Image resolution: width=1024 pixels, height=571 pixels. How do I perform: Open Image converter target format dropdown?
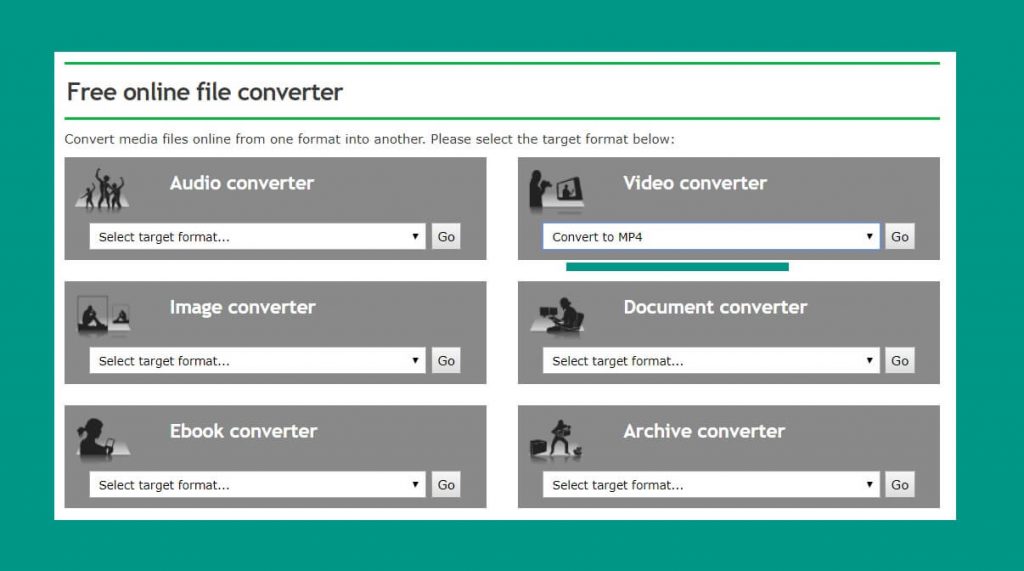click(x=257, y=361)
